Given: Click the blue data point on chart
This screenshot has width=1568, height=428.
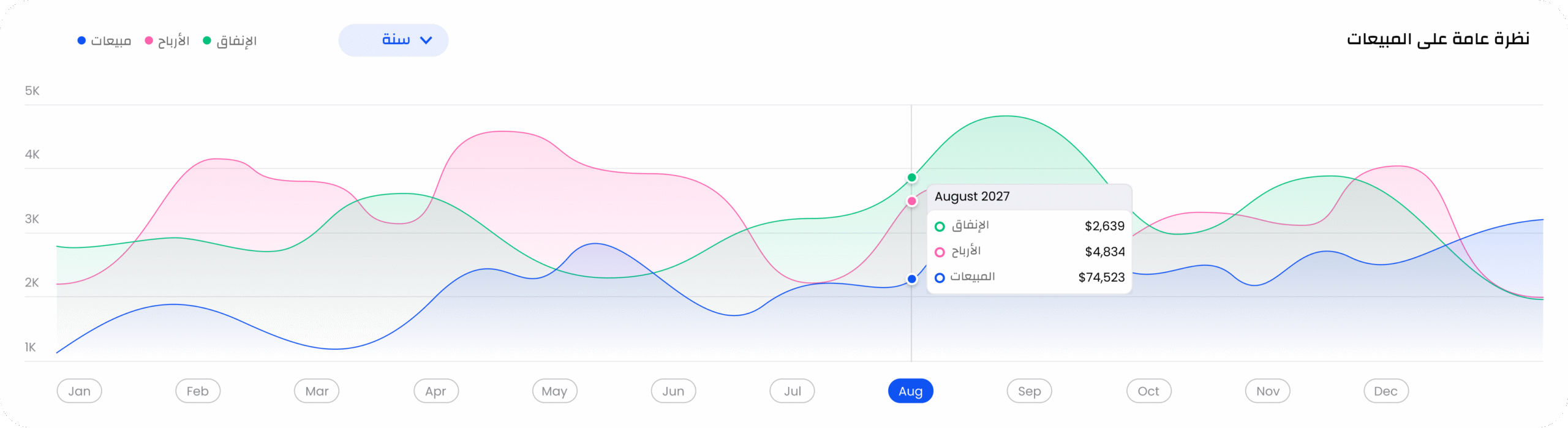Looking at the screenshot, I should point(912,279).
